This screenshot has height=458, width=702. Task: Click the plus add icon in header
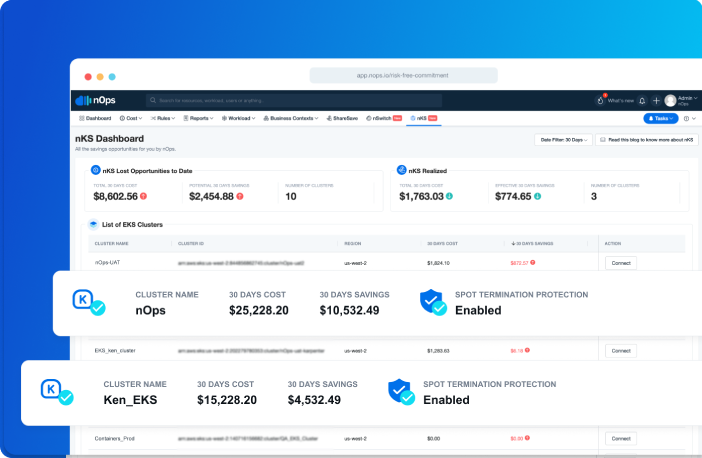[x=656, y=101]
